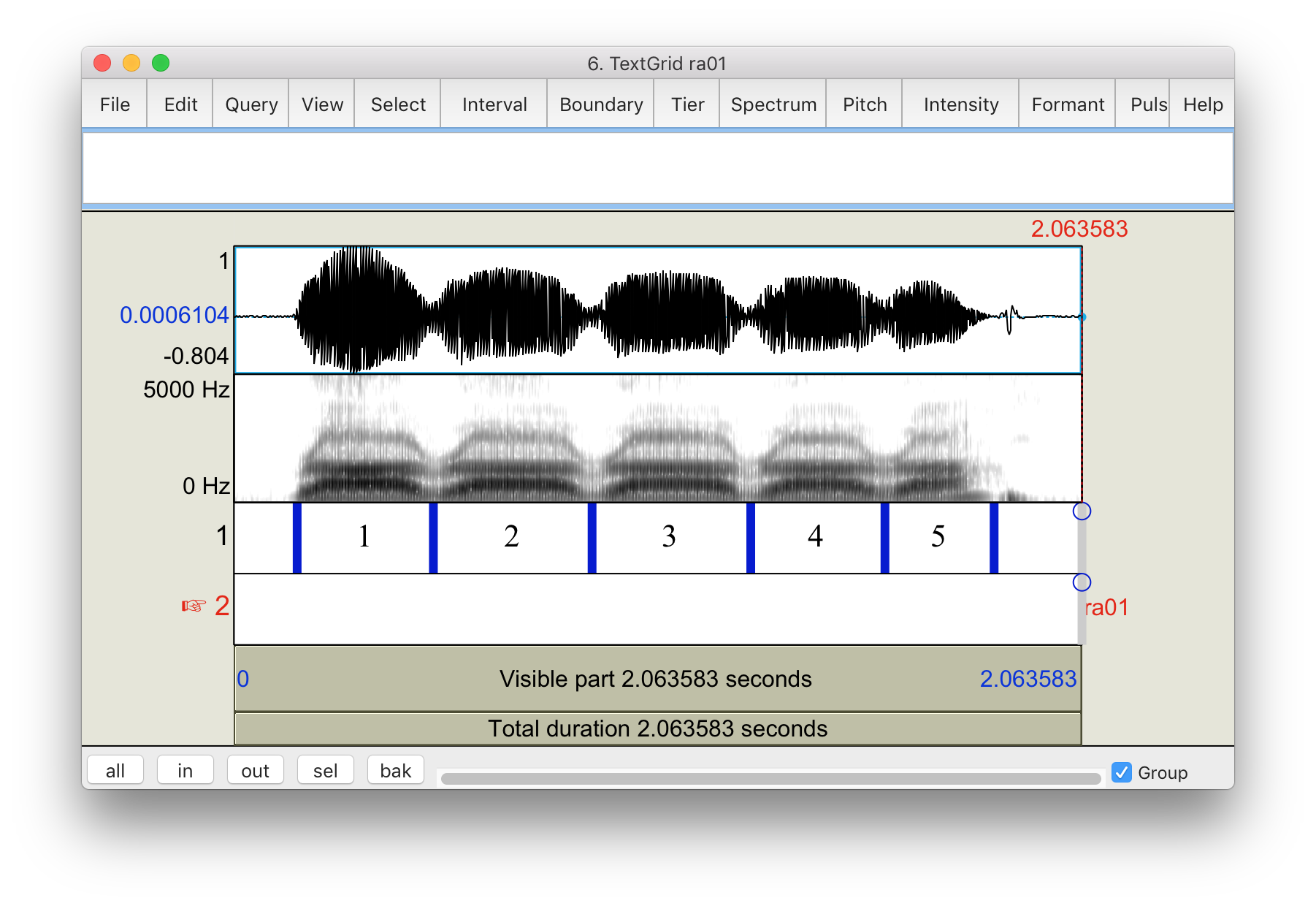This screenshot has height=906, width=1316.
Task: Open the View menu
Action: (322, 104)
